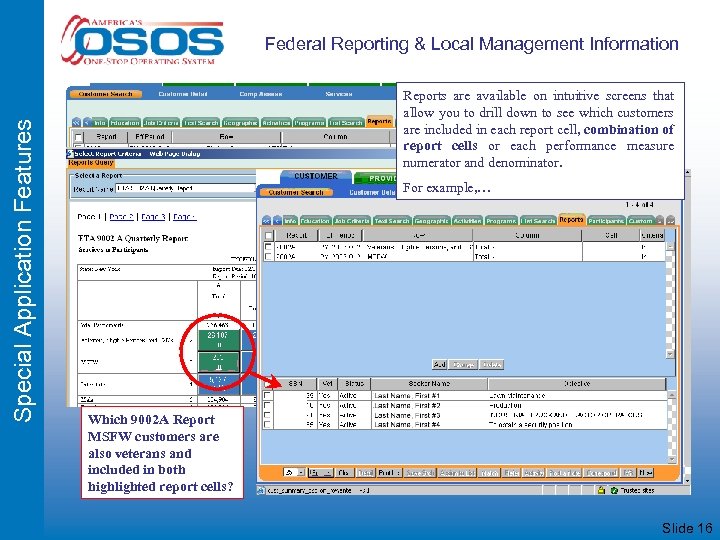
Task: Select the Job Criteria tab in front window
Action: point(352,221)
